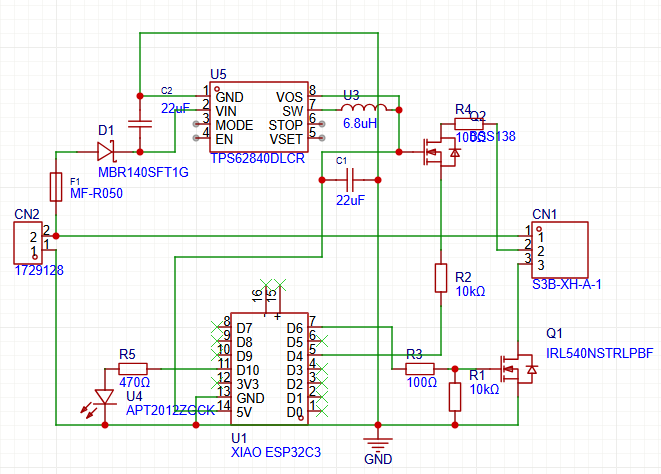Click the R2 resistor body

(x=441, y=278)
